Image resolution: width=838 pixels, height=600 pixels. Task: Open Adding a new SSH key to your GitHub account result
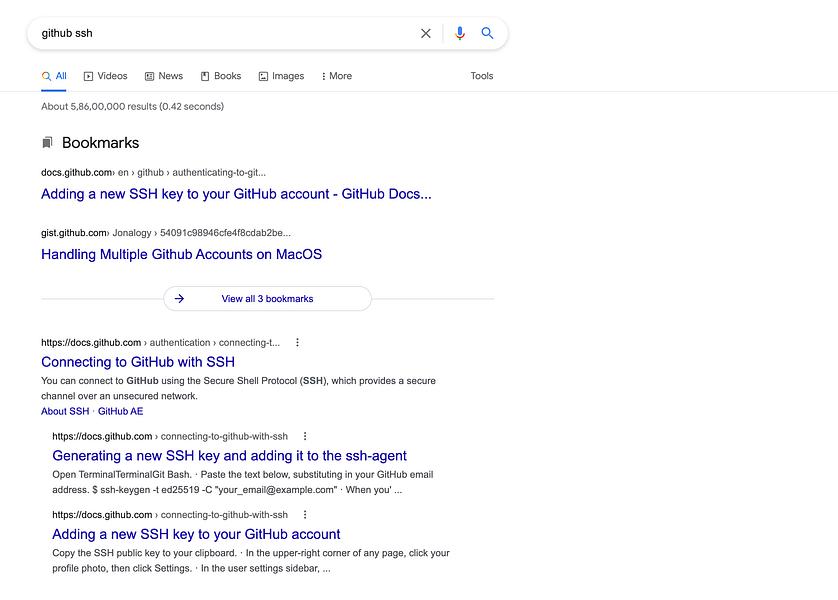[x=196, y=534]
